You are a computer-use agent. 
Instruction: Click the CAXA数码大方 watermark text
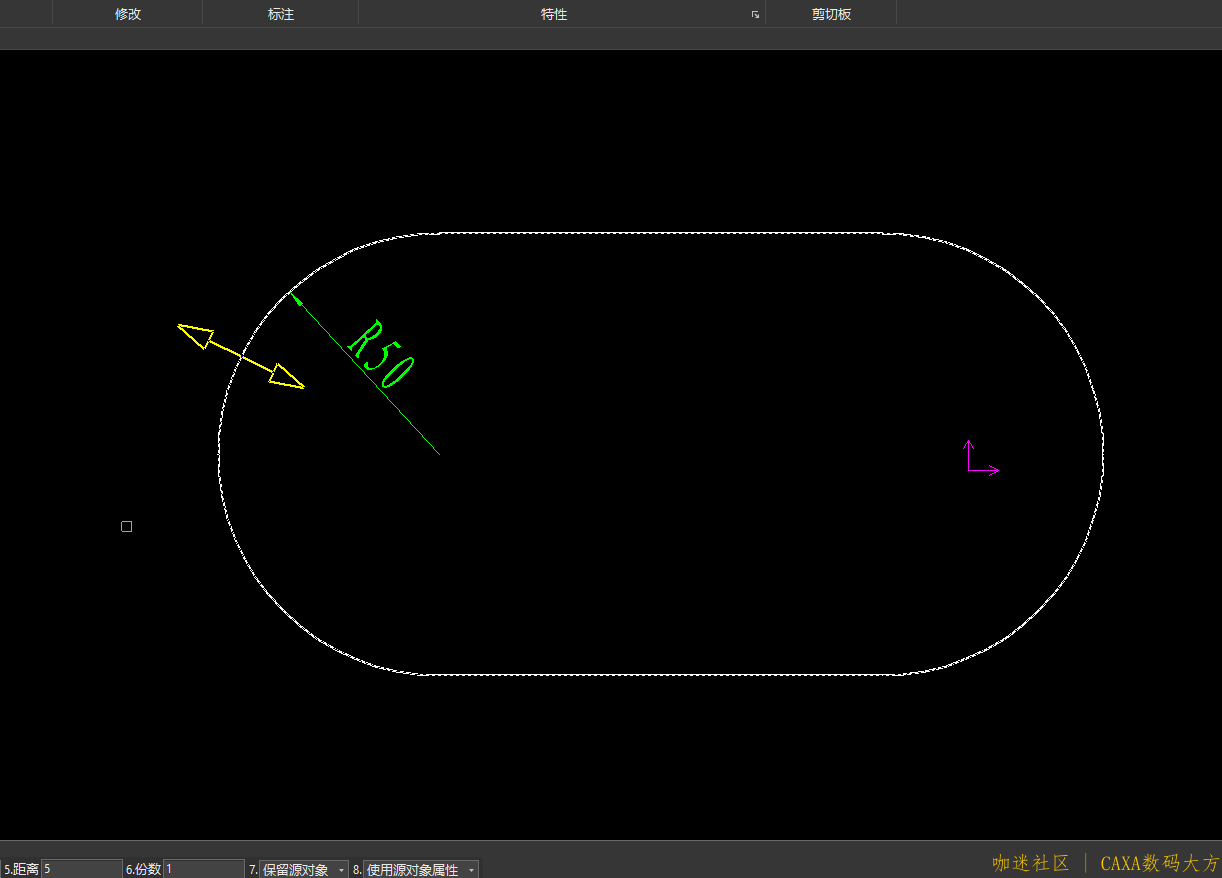pyautogui.click(x=1160, y=863)
